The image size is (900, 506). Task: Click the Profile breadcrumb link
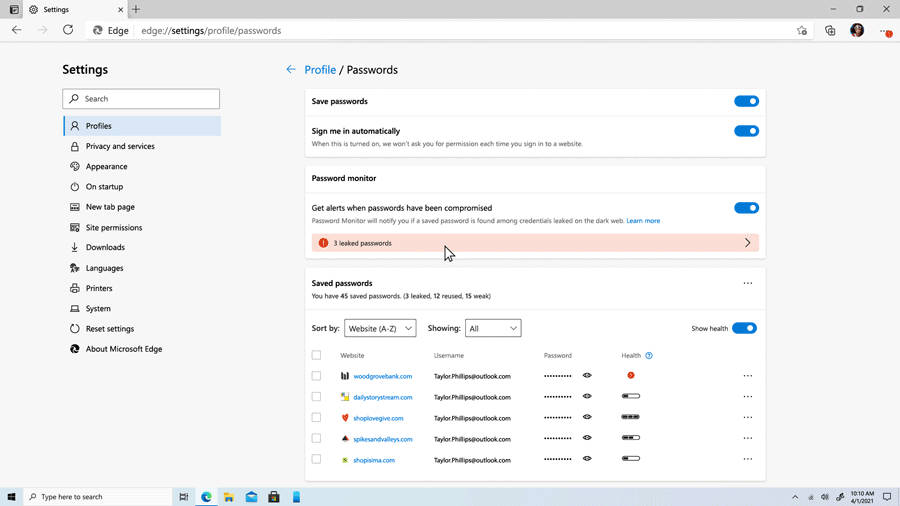click(x=320, y=69)
